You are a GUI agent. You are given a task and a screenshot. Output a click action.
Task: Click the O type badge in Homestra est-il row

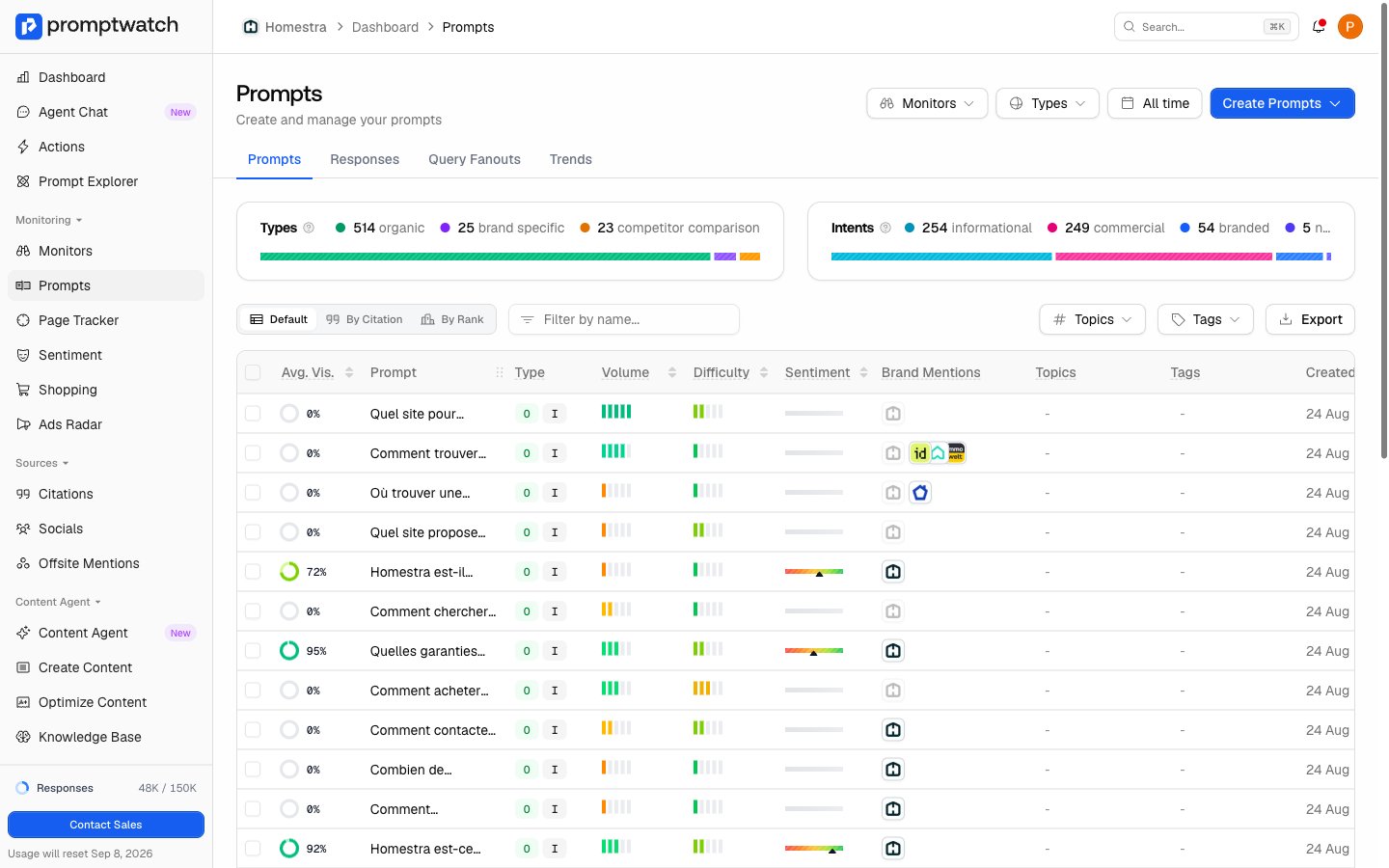pyautogui.click(x=527, y=572)
